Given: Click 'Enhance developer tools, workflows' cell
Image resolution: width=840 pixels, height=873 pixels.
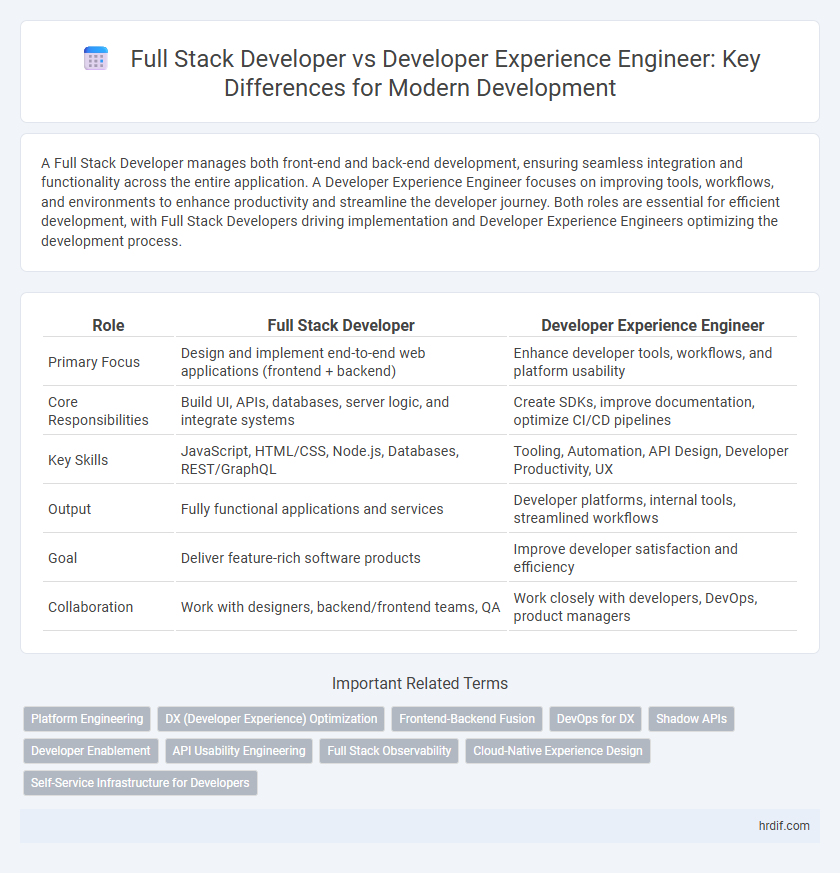Looking at the screenshot, I should click(652, 362).
